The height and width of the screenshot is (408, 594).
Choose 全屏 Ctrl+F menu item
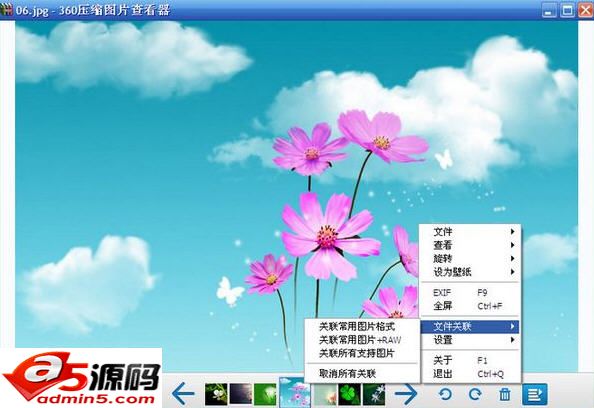pos(470,306)
